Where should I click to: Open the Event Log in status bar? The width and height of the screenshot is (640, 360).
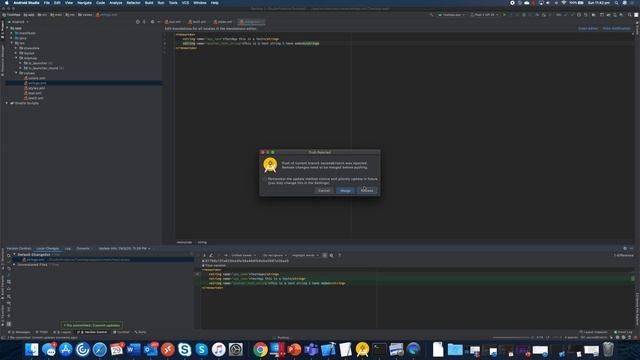point(623,332)
